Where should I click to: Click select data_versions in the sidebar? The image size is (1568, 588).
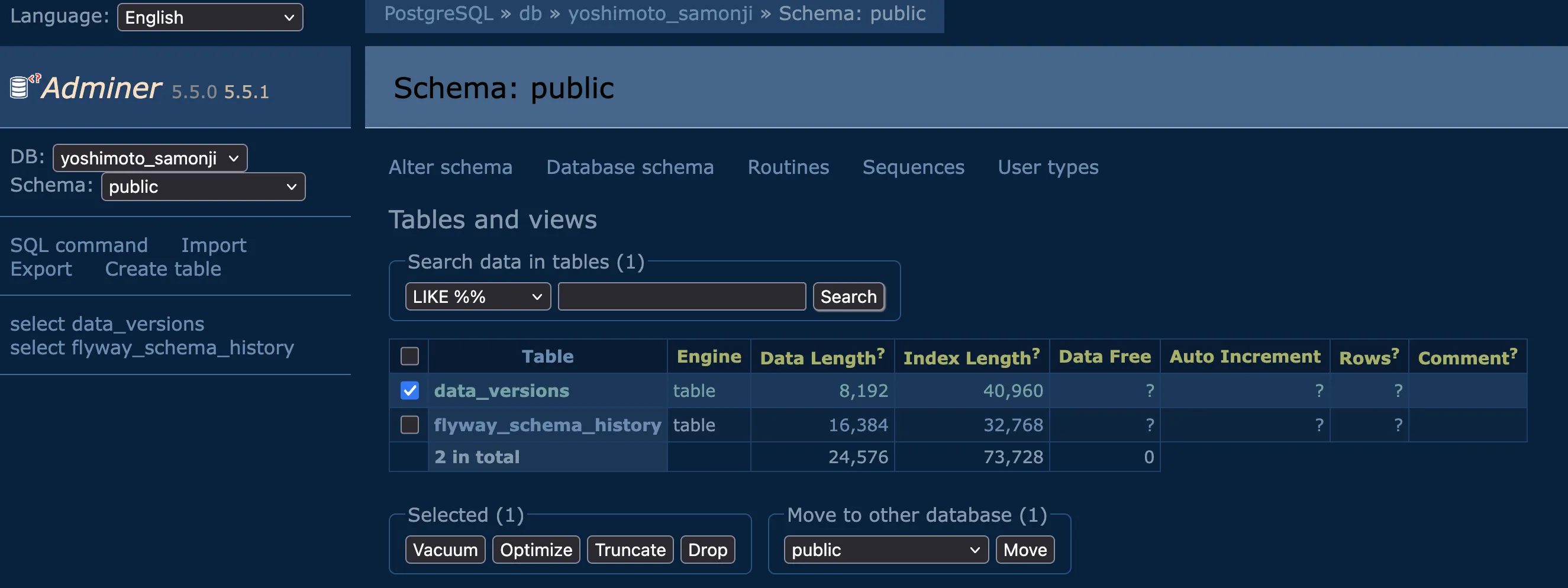click(x=107, y=323)
